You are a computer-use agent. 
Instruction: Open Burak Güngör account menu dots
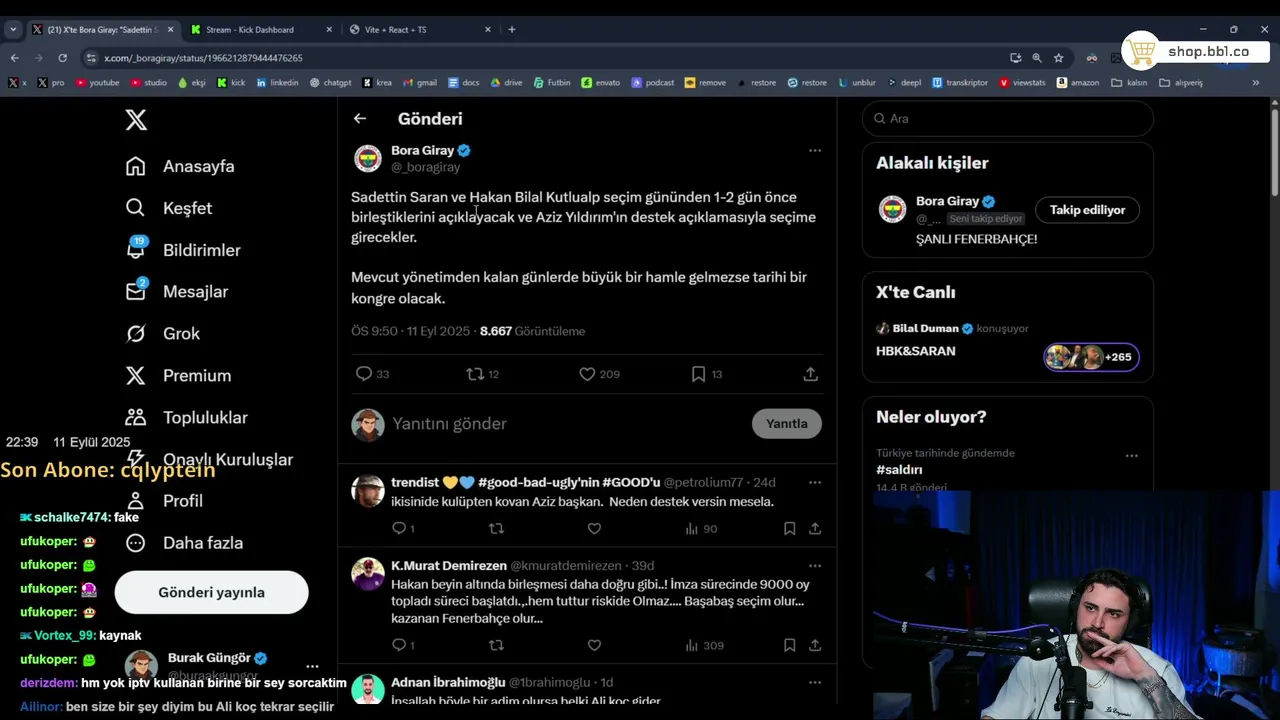[312, 666]
